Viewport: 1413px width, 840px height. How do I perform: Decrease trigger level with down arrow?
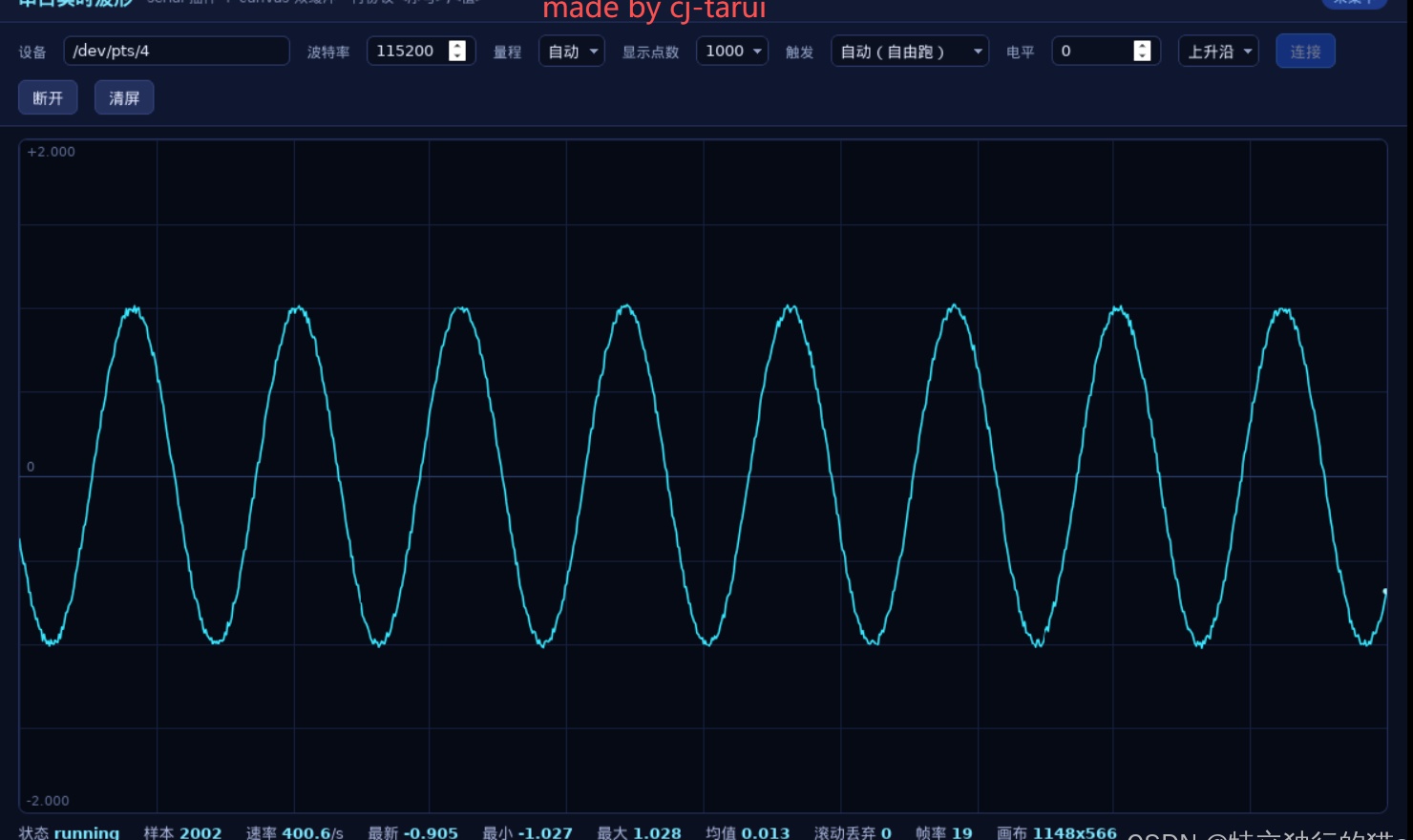coord(1142,56)
